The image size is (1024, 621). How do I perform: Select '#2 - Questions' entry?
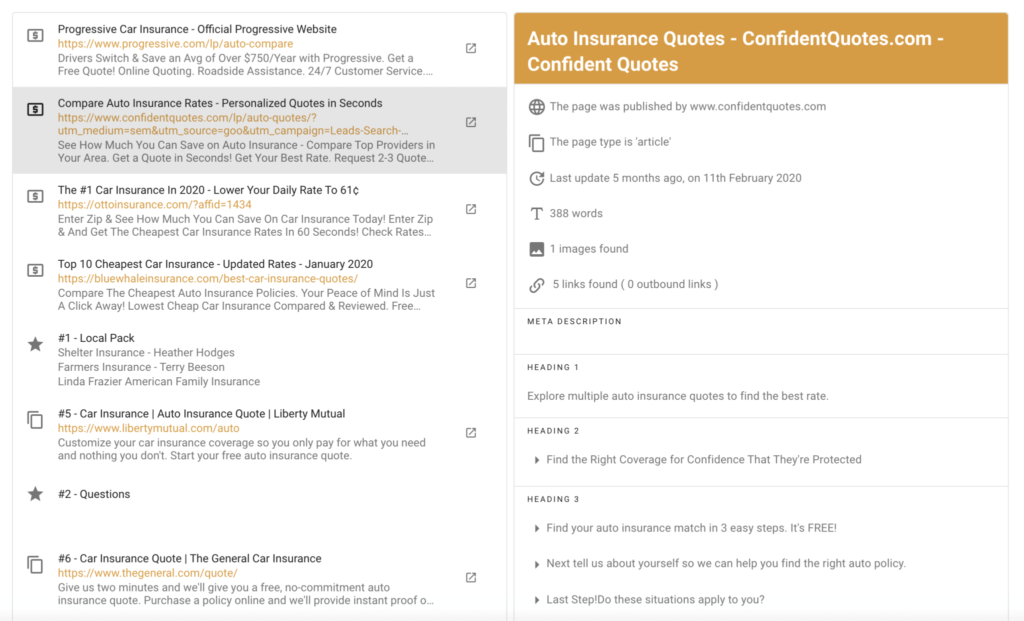coord(93,494)
